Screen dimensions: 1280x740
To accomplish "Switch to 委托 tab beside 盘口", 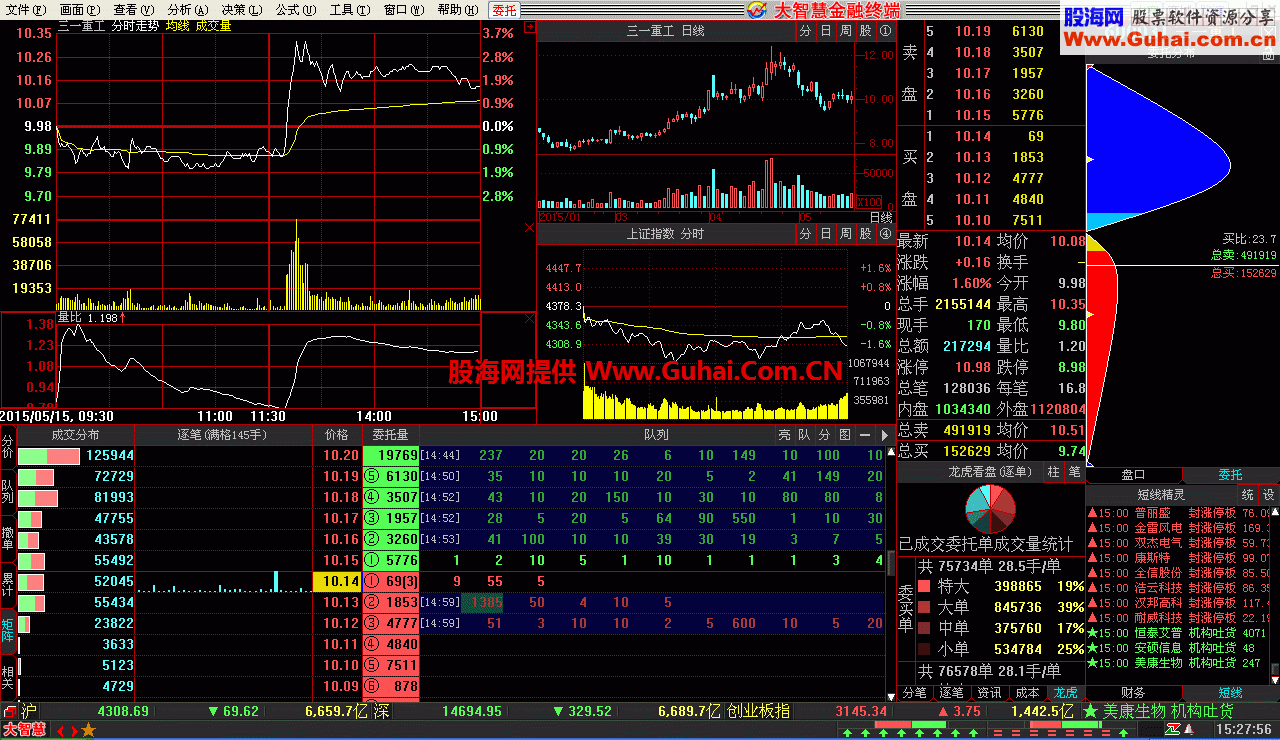I will coord(1230,475).
